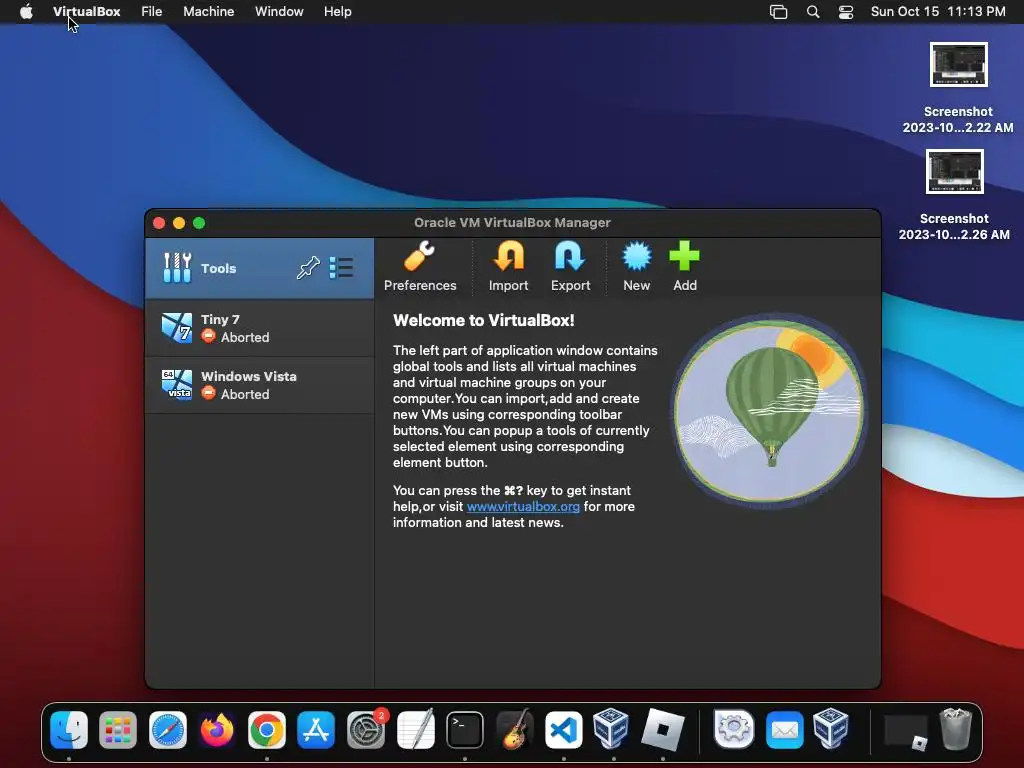Launch Google Chrome from the Dock
Image resolution: width=1024 pixels, height=768 pixels.
[266, 729]
